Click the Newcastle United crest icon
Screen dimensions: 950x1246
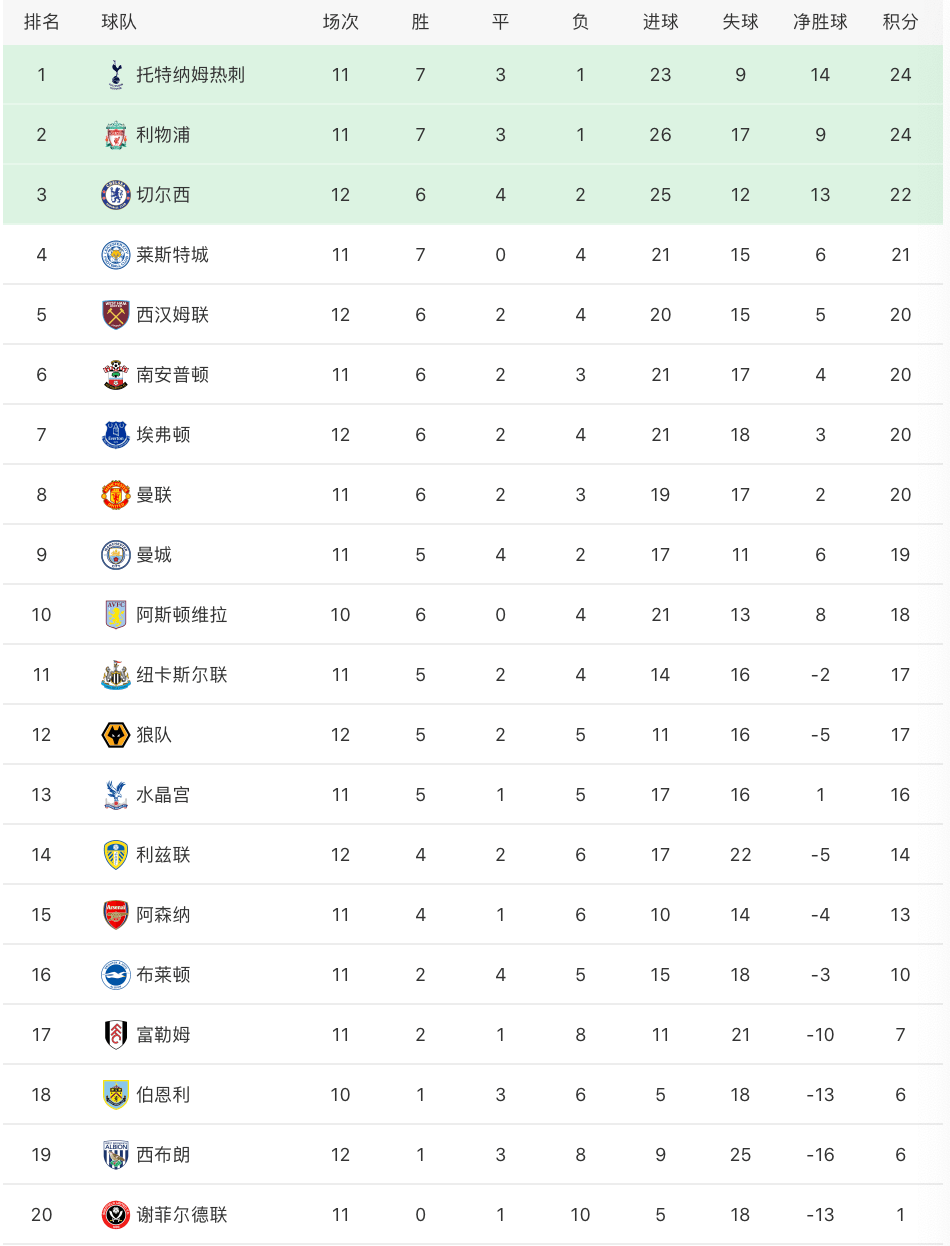[116, 675]
